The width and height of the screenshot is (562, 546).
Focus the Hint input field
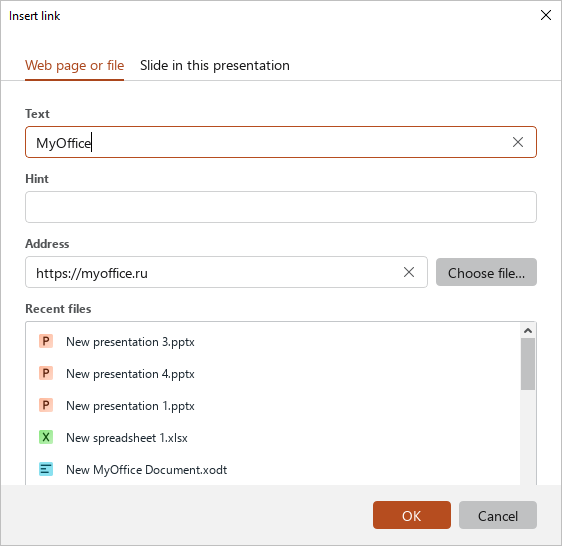click(281, 207)
